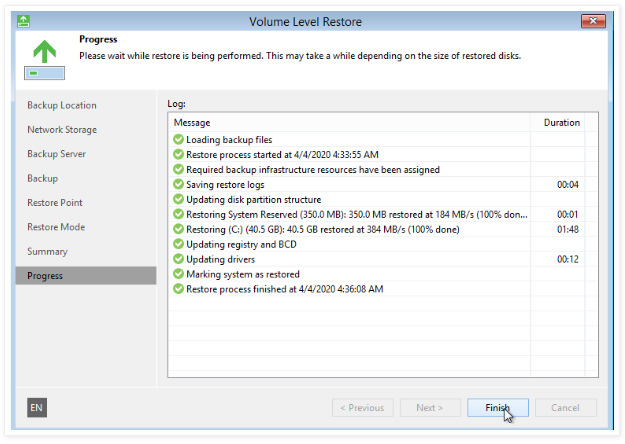
Task: Click checkmark icon for Updating drivers entry
Action: click(178, 259)
